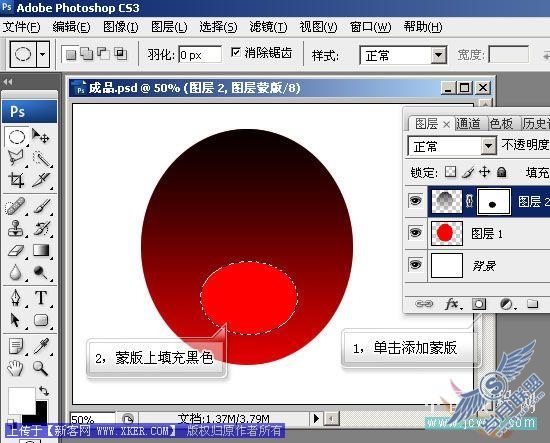Pick the Zoom magnifier tool
Image resolution: width=550 pixels, height=443 pixels.
click(41, 368)
